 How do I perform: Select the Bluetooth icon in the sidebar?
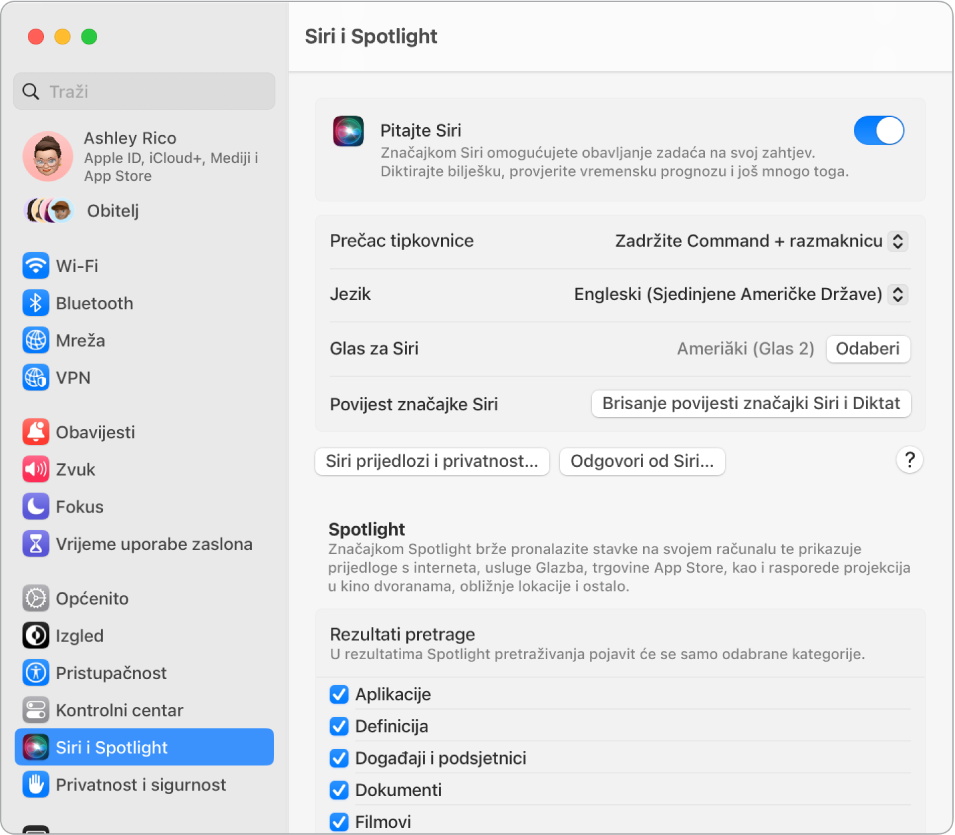click(x=35, y=303)
